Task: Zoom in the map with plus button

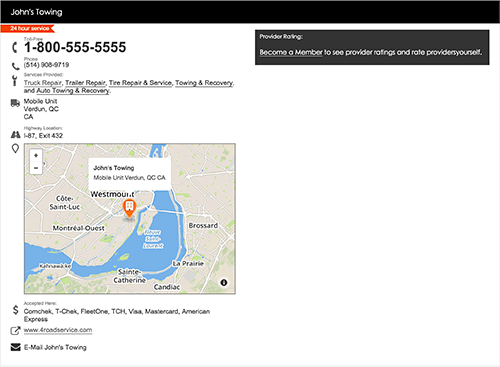Action: (36, 156)
